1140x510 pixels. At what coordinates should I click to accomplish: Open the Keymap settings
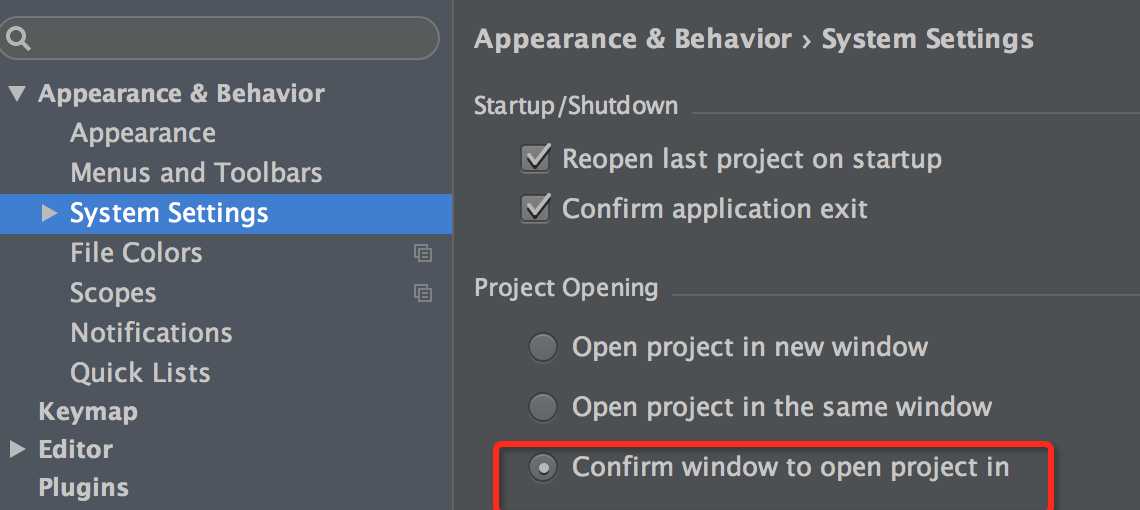(88, 412)
